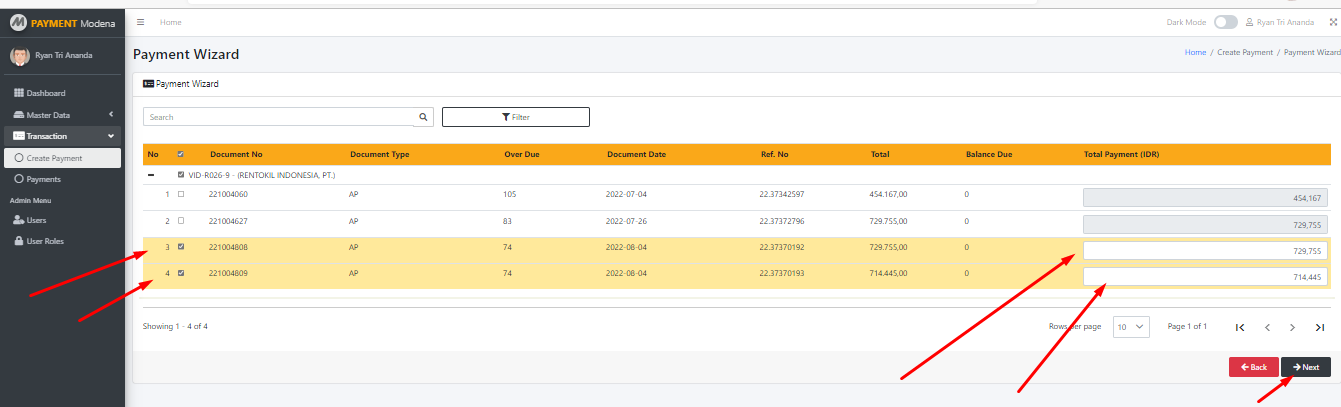
Task: Click the total payment field showing 714,445
Action: coord(1205,277)
